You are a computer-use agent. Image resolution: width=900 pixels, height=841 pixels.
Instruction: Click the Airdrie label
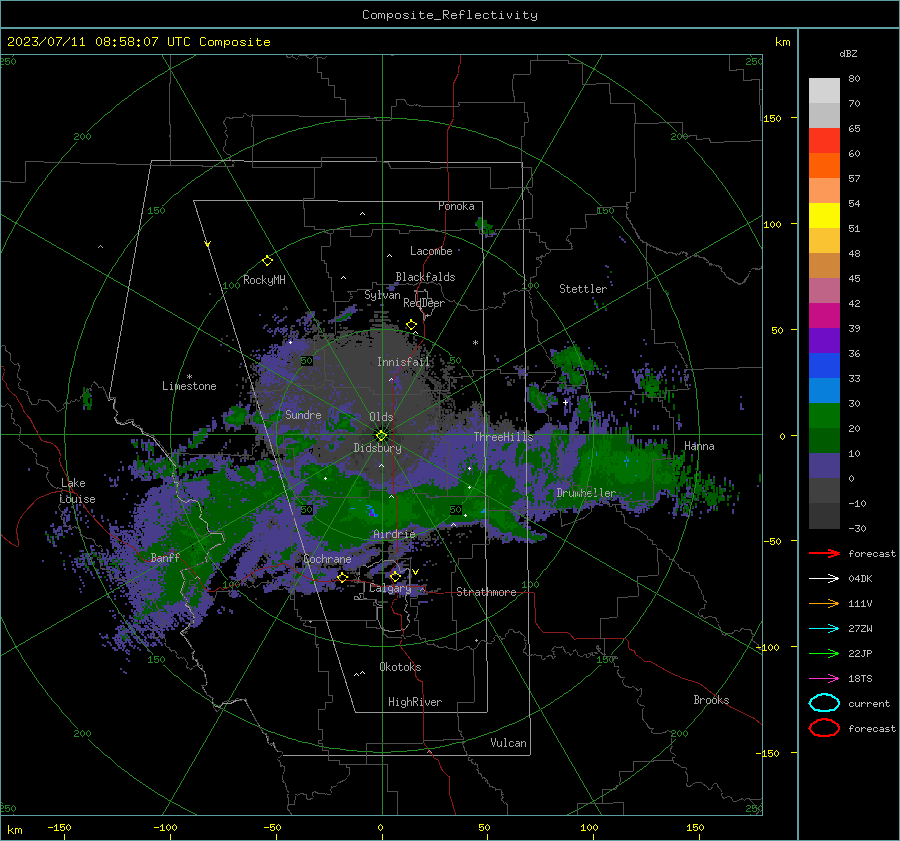[x=394, y=534]
